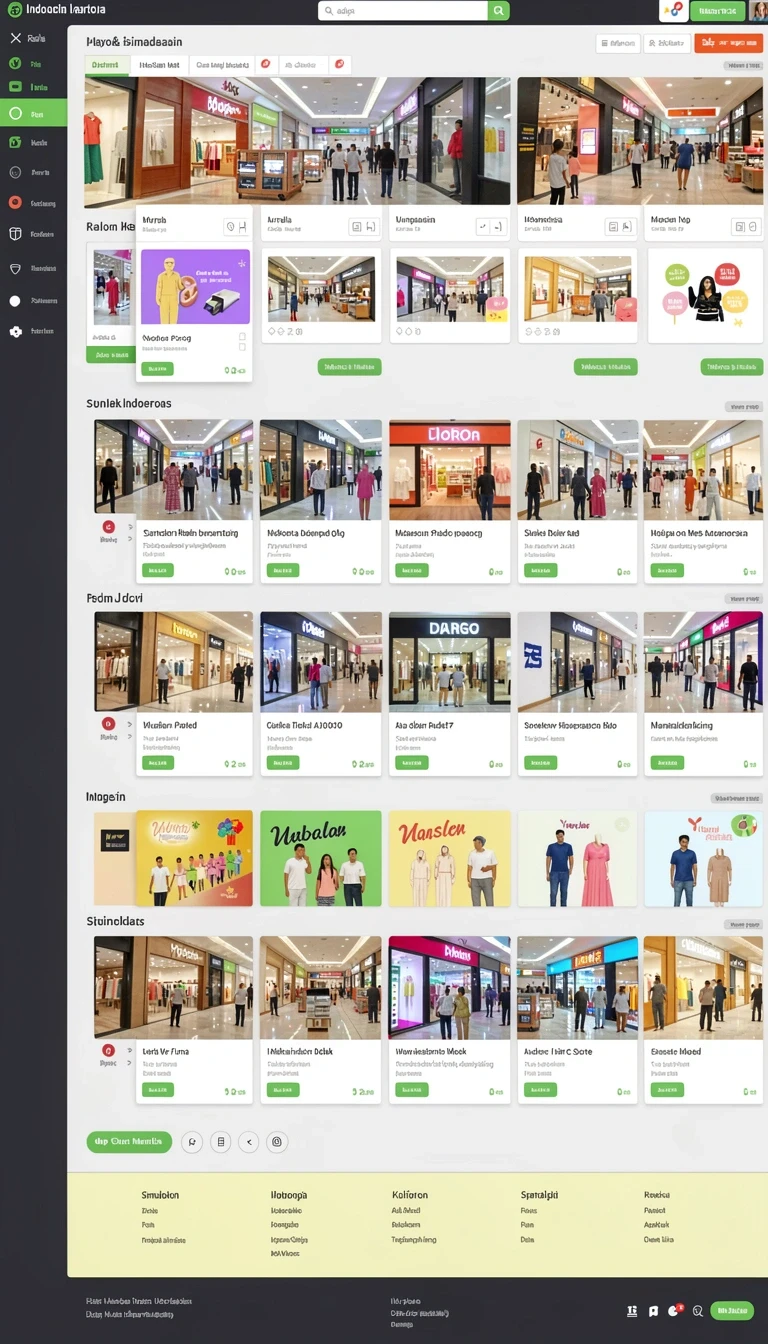
Task: Click the green checkmark icon in the sidebar
Action: 15,63
